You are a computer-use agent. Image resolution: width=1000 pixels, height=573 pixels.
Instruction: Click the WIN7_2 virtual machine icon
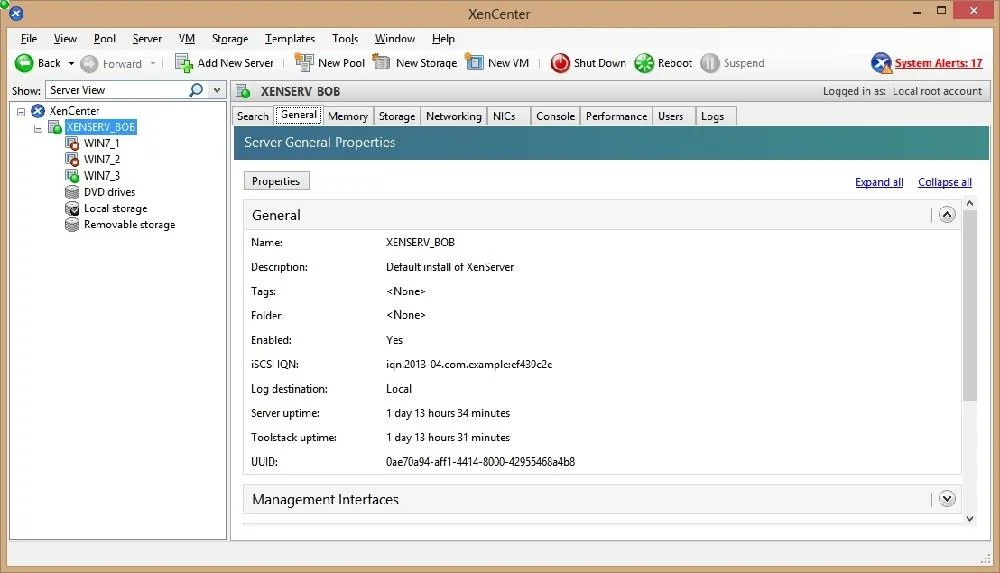coord(72,159)
